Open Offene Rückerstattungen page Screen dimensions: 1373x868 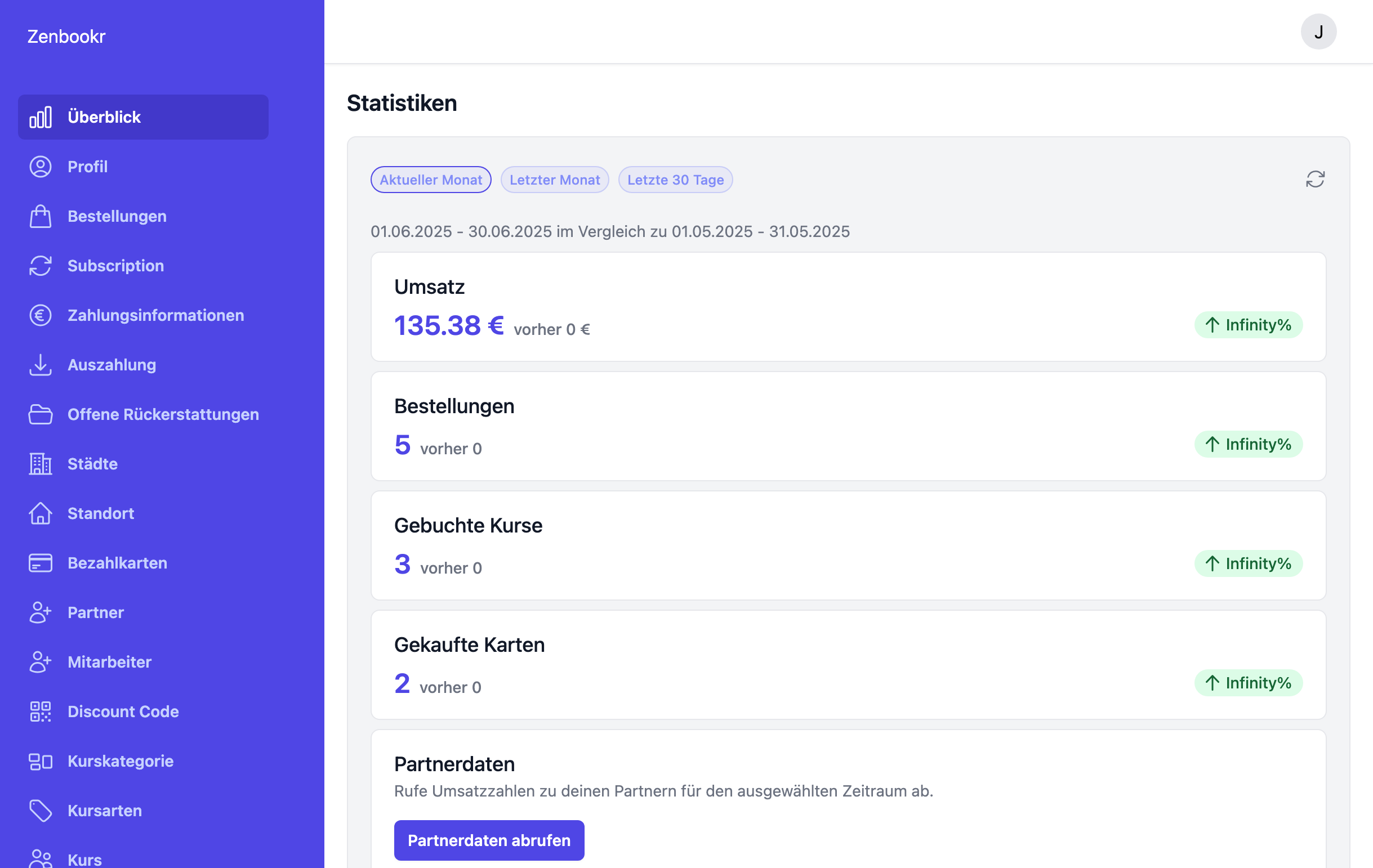(143, 414)
